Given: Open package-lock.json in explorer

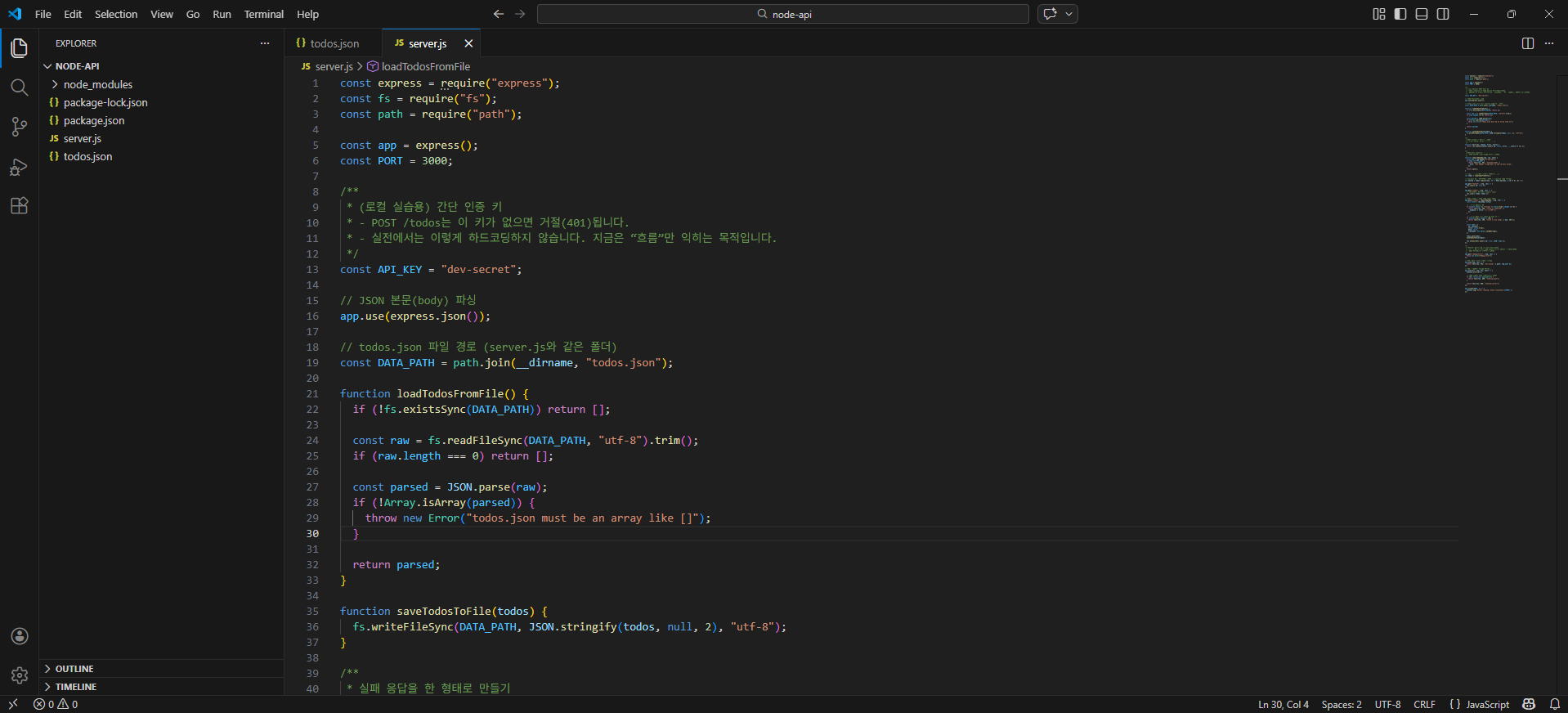Looking at the screenshot, I should coord(161,102).
